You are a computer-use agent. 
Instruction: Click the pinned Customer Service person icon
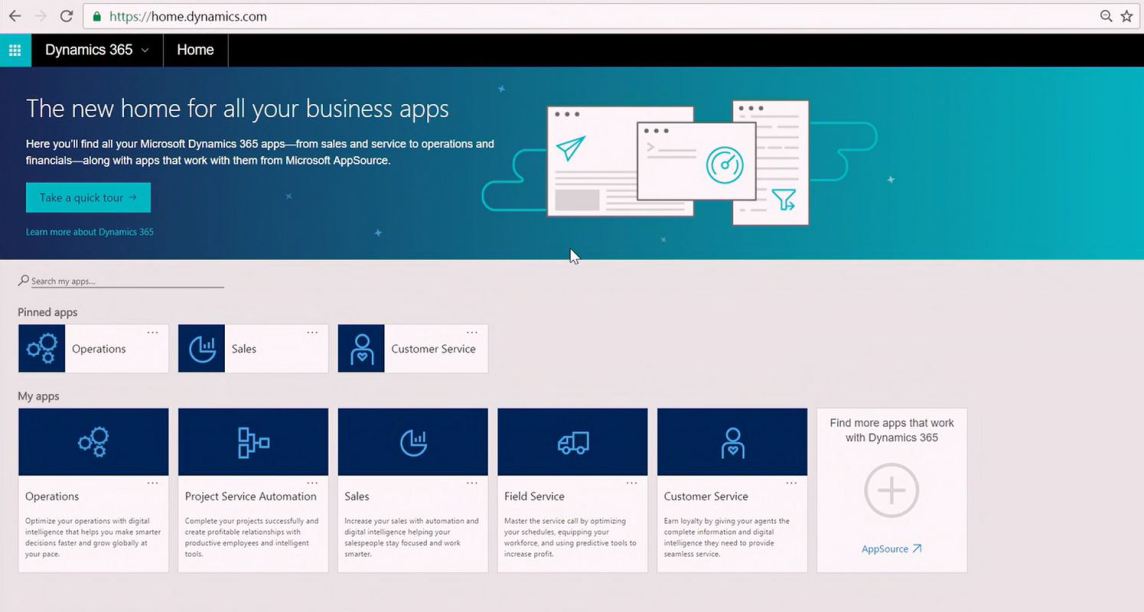(x=361, y=349)
